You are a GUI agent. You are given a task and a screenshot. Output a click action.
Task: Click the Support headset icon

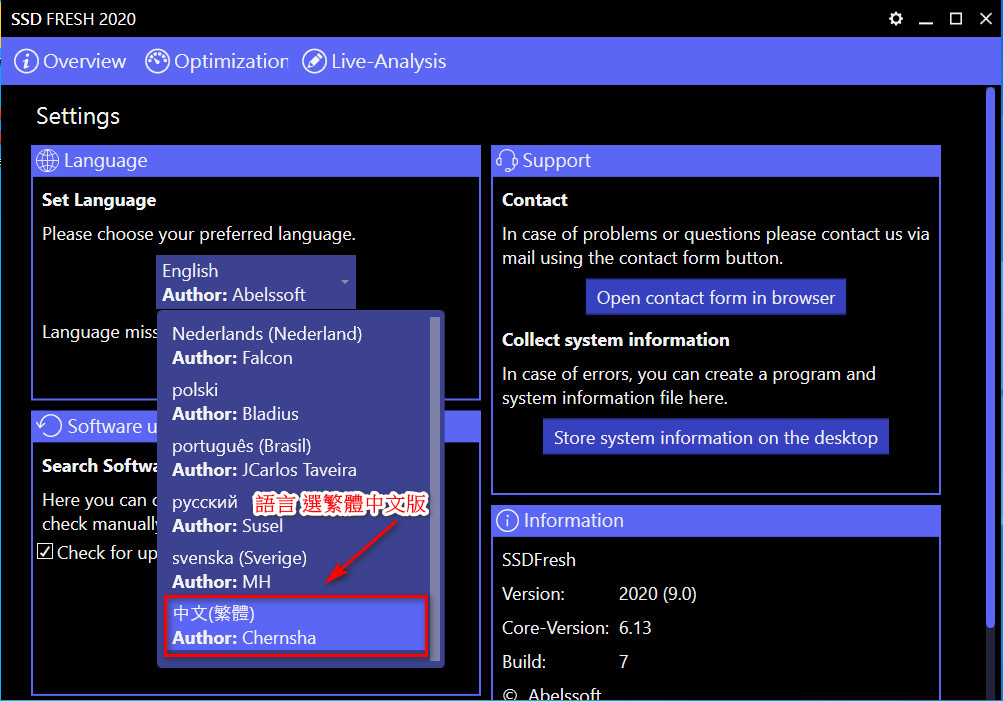507,161
